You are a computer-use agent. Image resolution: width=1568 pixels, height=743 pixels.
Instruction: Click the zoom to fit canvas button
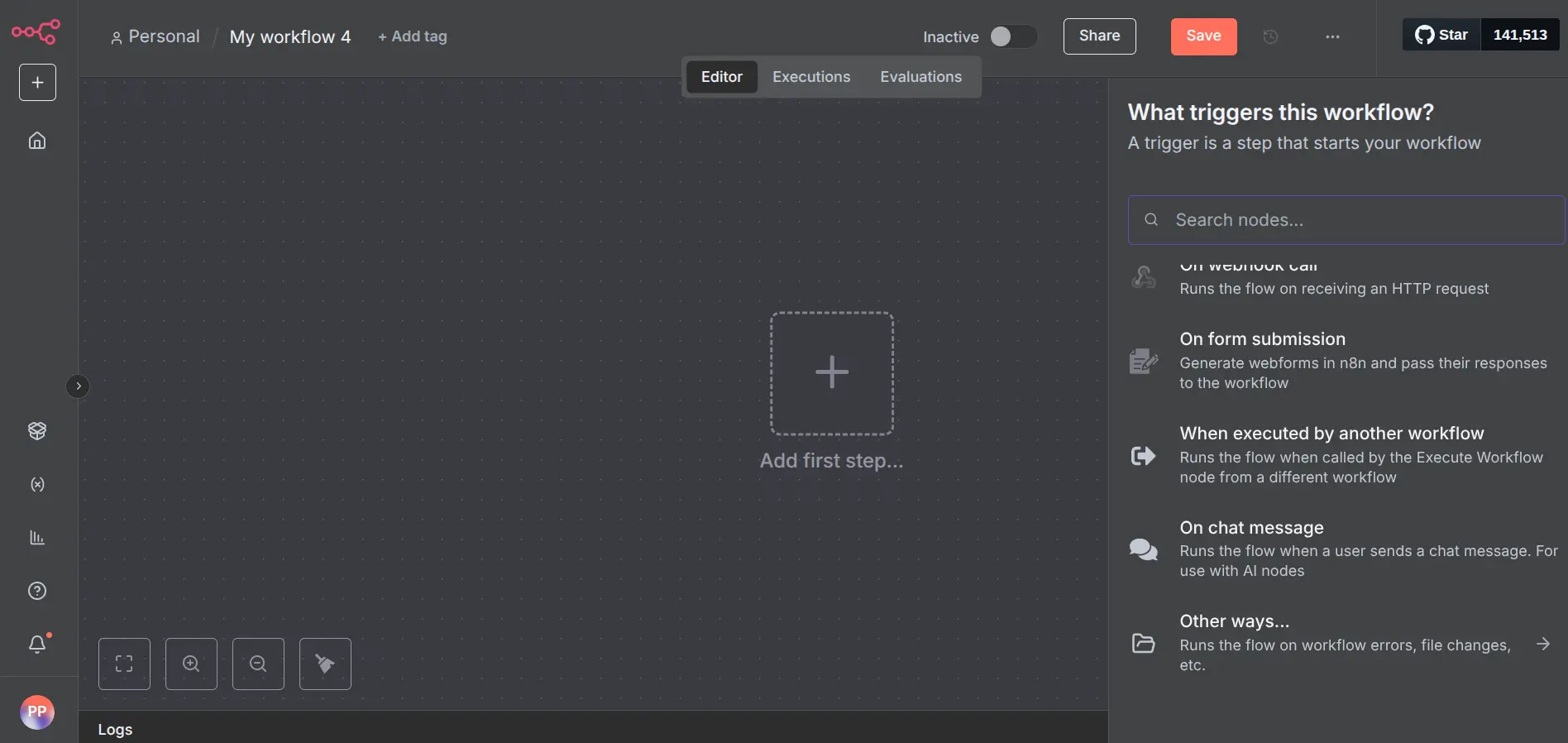pyautogui.click(x=124, y=664)
